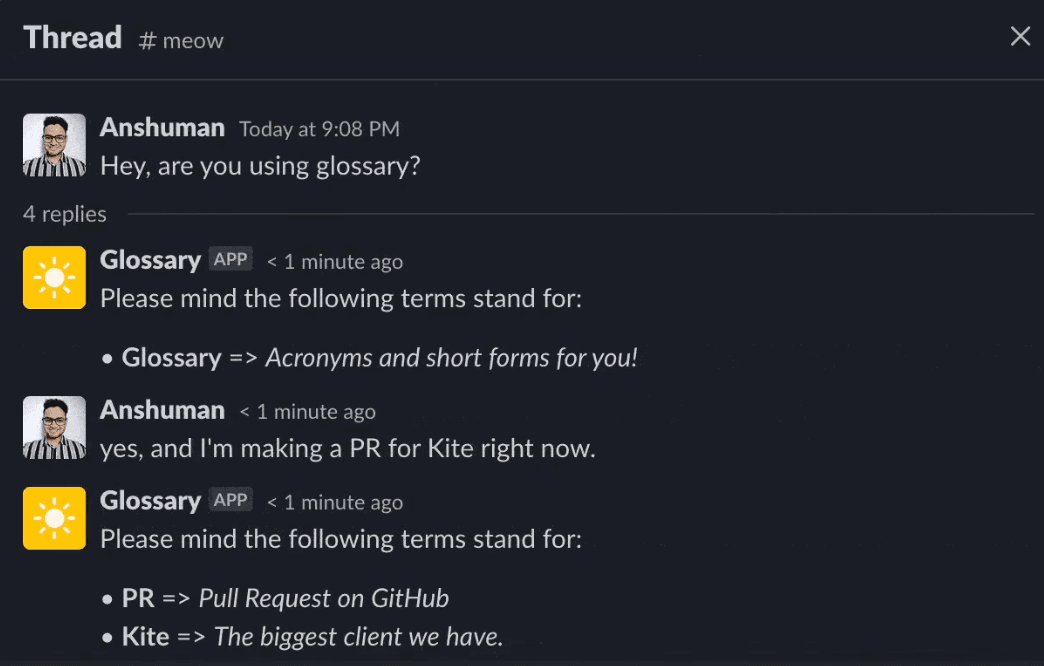The width and height of the screenshot is (1044, 666).
Task: Open the Glossary app name on the PR definition reply
Action: pos(150,501)
